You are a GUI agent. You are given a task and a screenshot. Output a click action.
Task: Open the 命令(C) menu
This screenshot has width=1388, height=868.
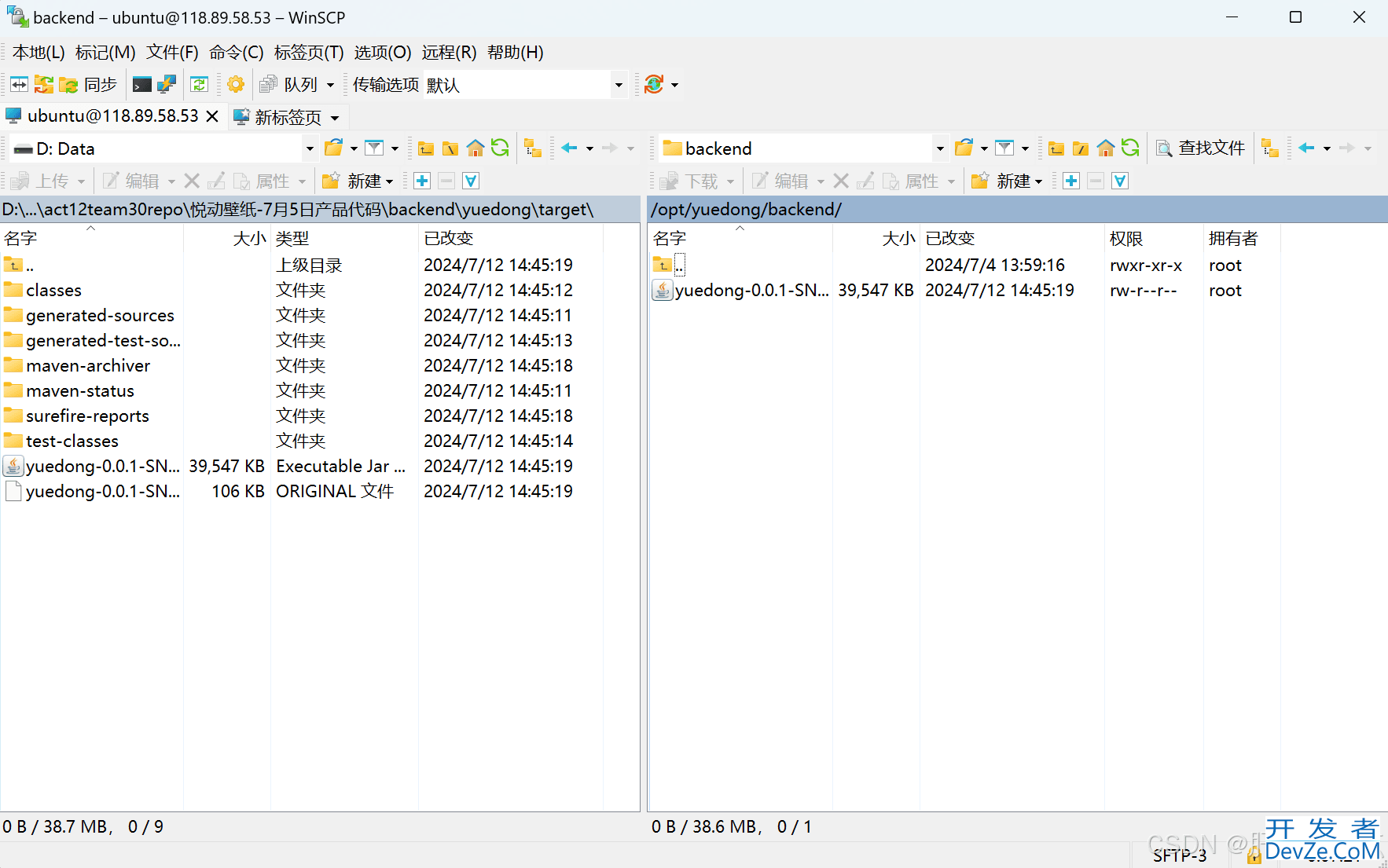[x=236, y=53]
